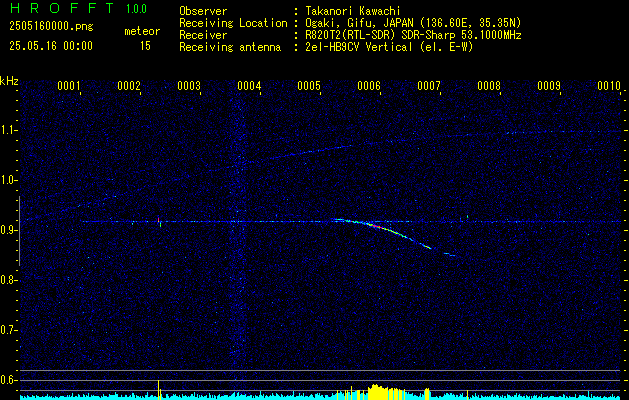Click the observer name Takanori Kawachi
Screen dimensions: 629x400
(353, 11)
